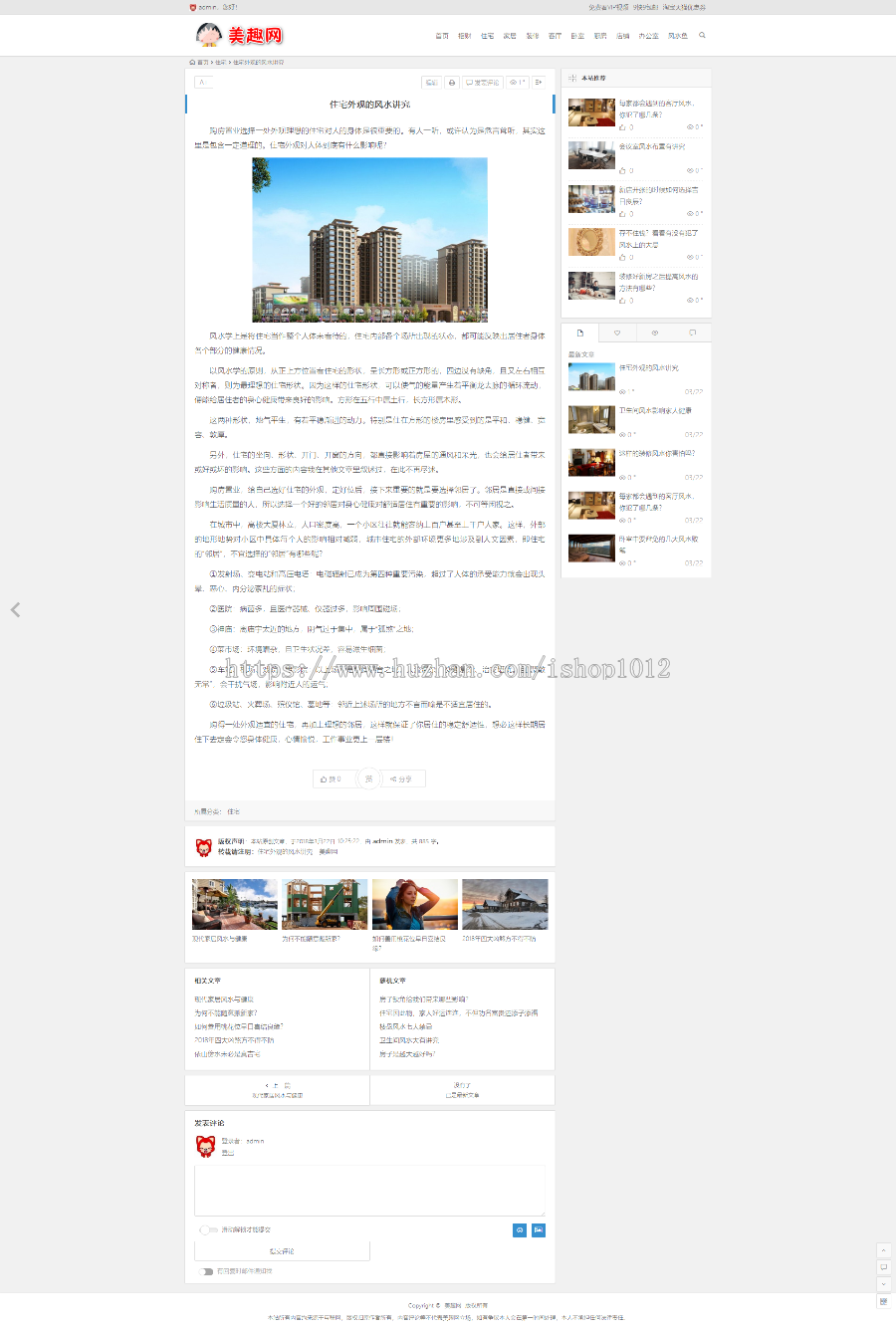
Task: Click the scroll-to-top arrow icon
Action: click(883, 1250)
